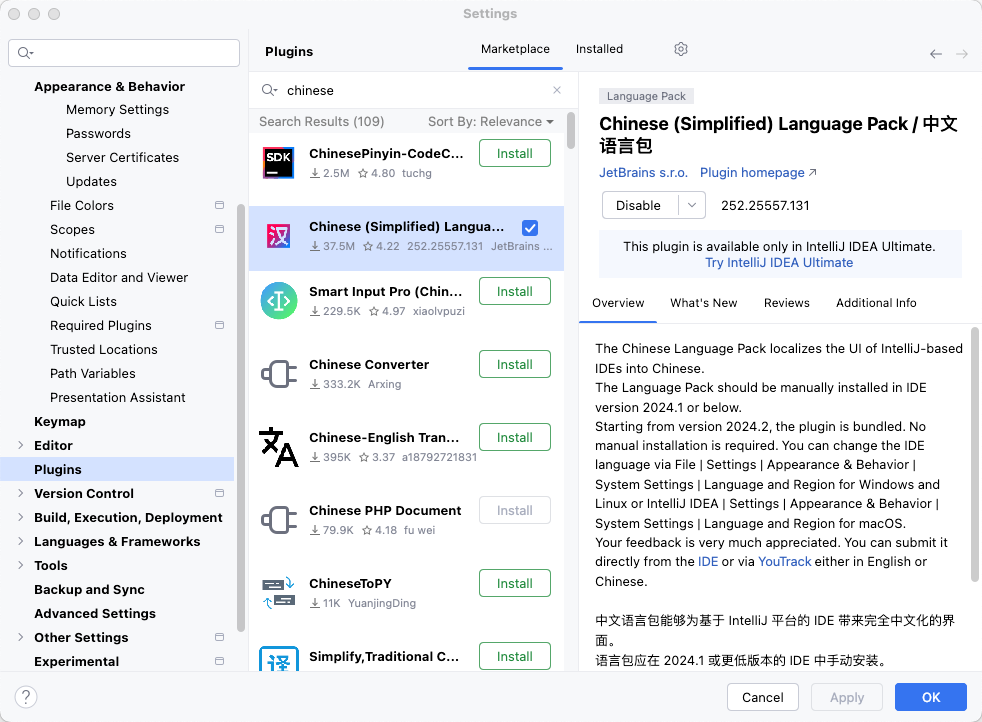The height and width of the screenshot is (722, 982).
Task: Open the IDE feedback link in description
Action: tap(708, 562)
